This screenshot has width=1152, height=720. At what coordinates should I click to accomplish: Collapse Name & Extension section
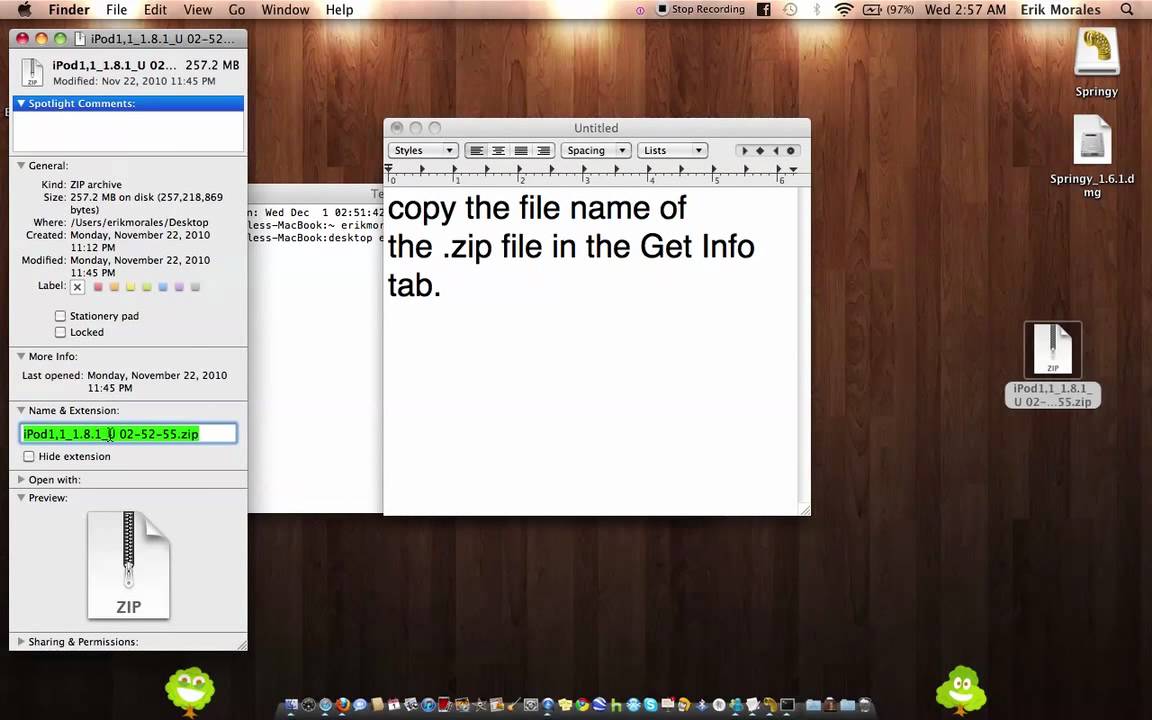click(21, 410)
